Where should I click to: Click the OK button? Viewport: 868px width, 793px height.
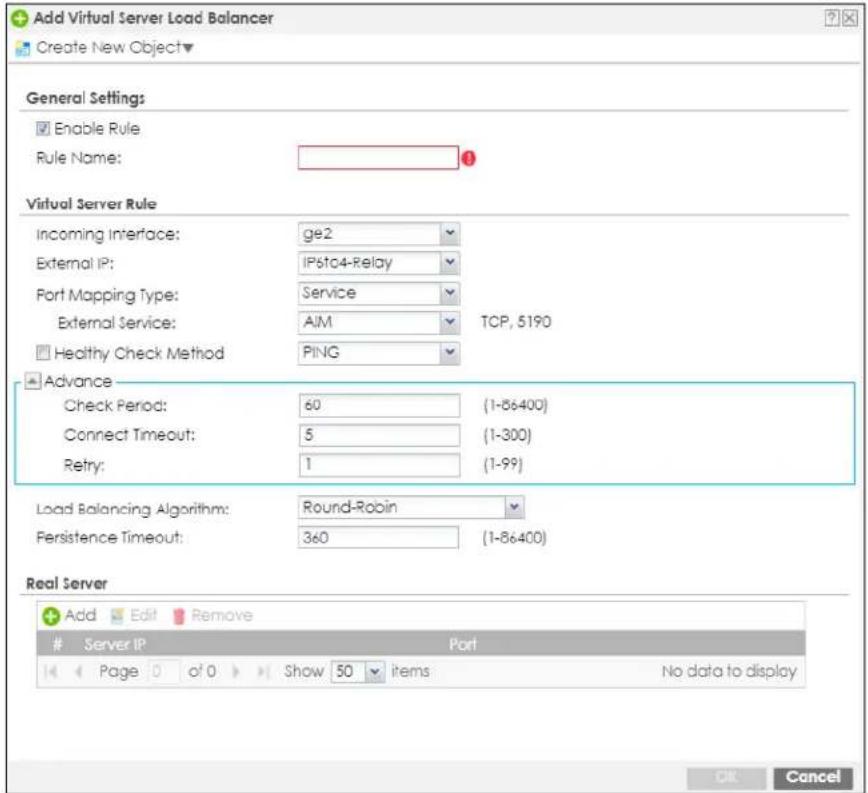tap(726, 777)
